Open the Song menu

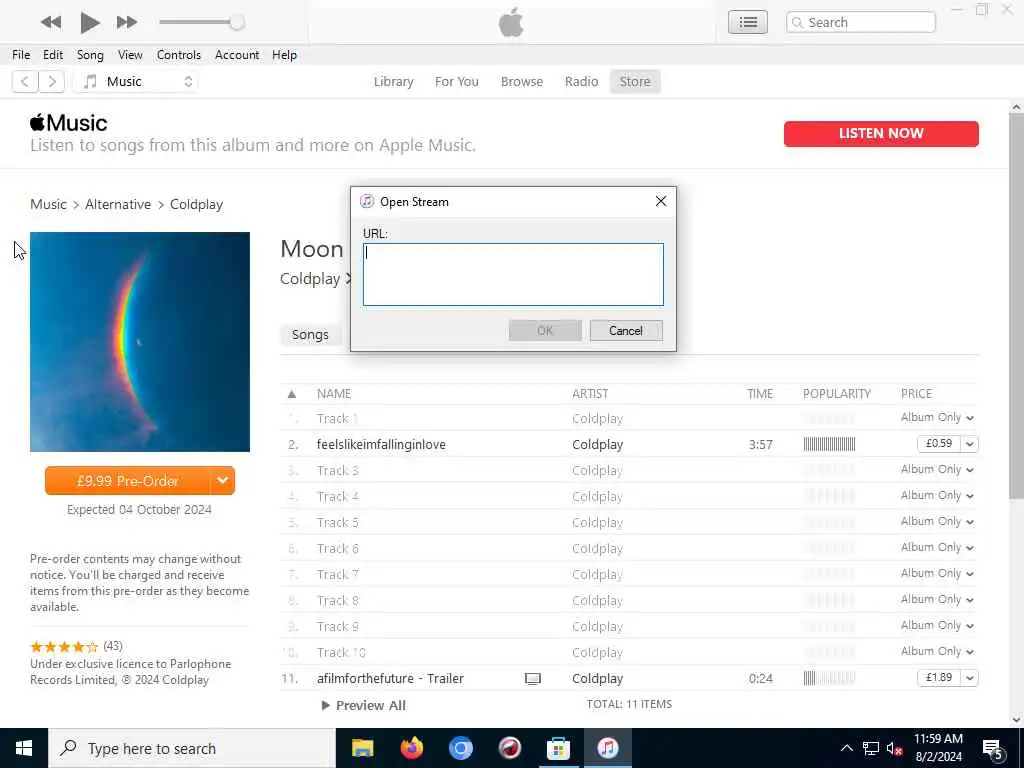[x=90, y=55]
